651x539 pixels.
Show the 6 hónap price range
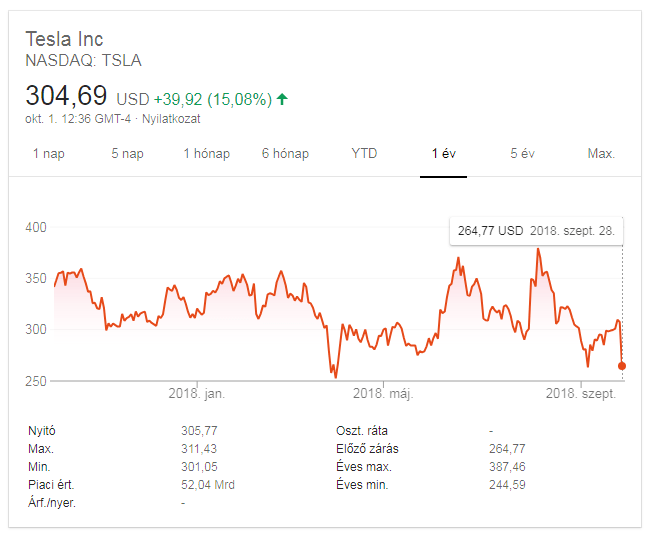285,154
